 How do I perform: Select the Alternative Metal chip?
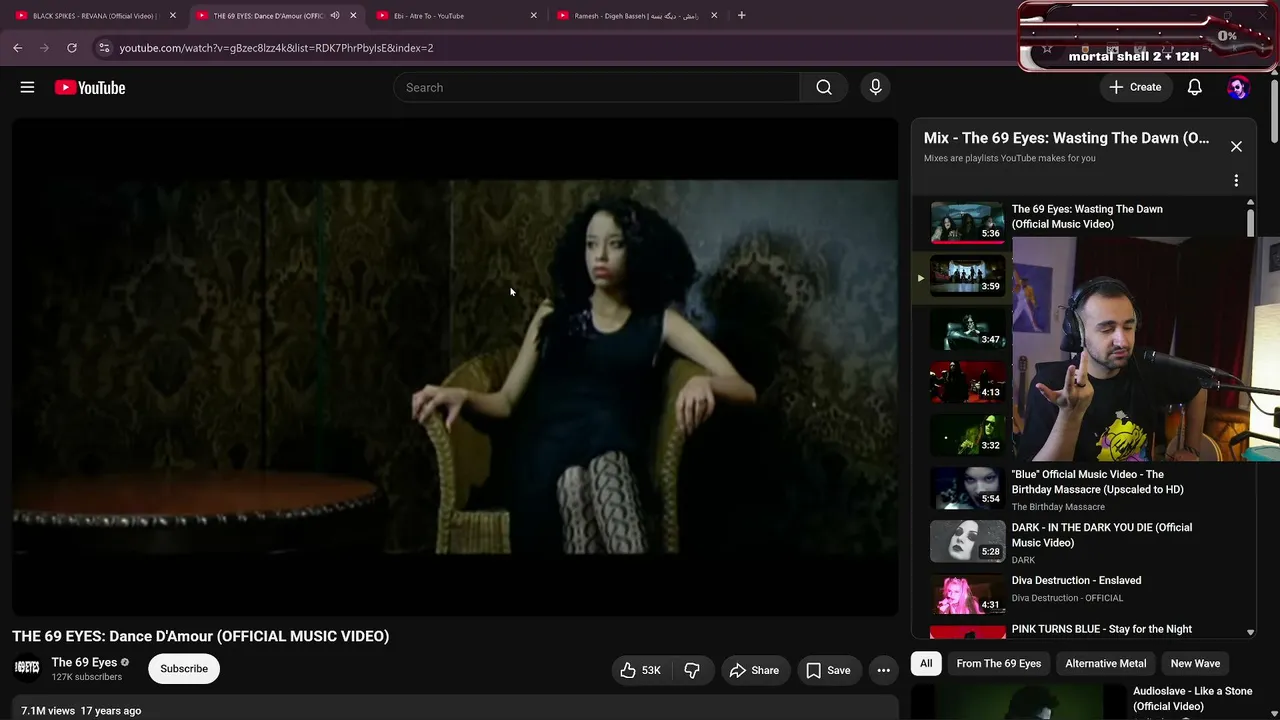1106,663
